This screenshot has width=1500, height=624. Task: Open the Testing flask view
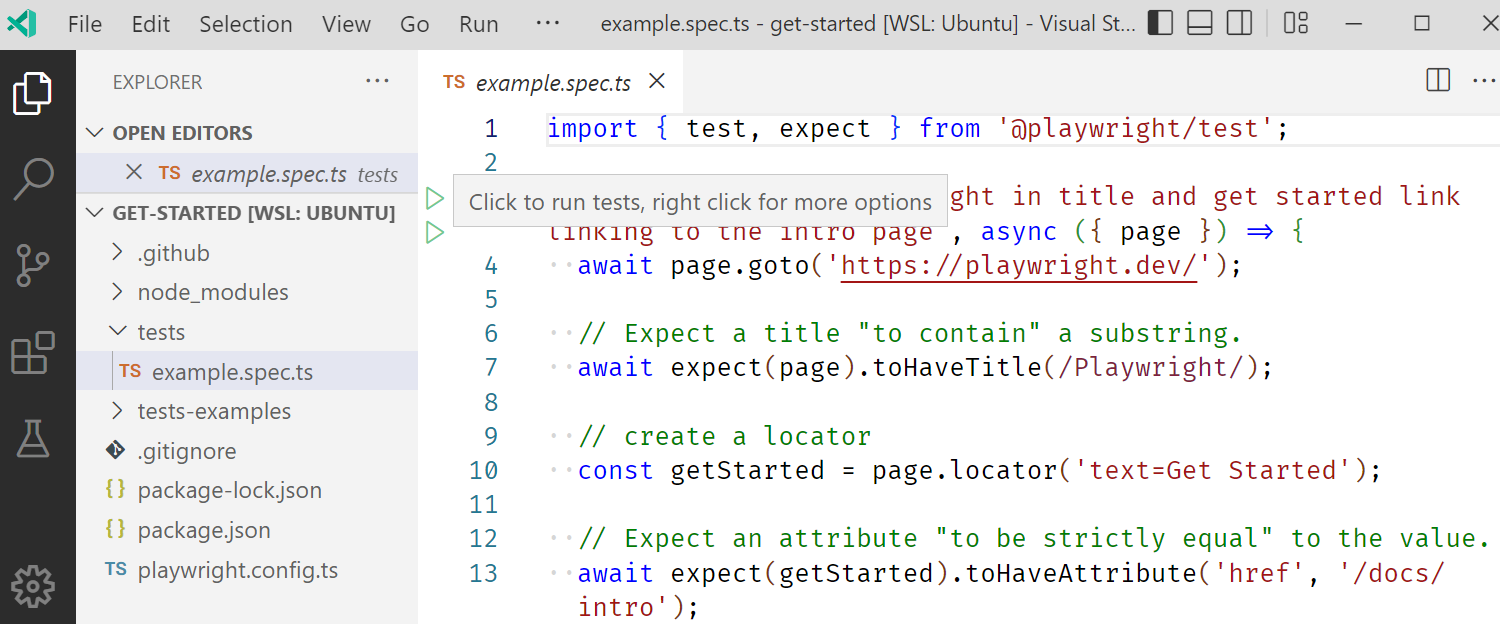[x=32, y=438]
